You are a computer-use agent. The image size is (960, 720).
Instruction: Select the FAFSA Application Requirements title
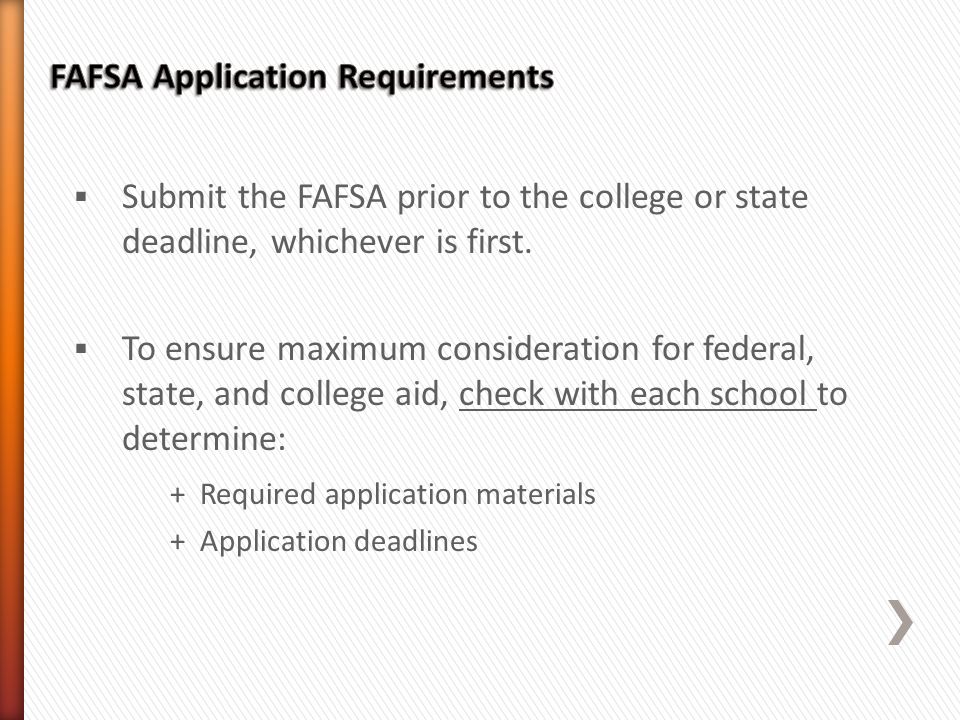coord(302,78)
